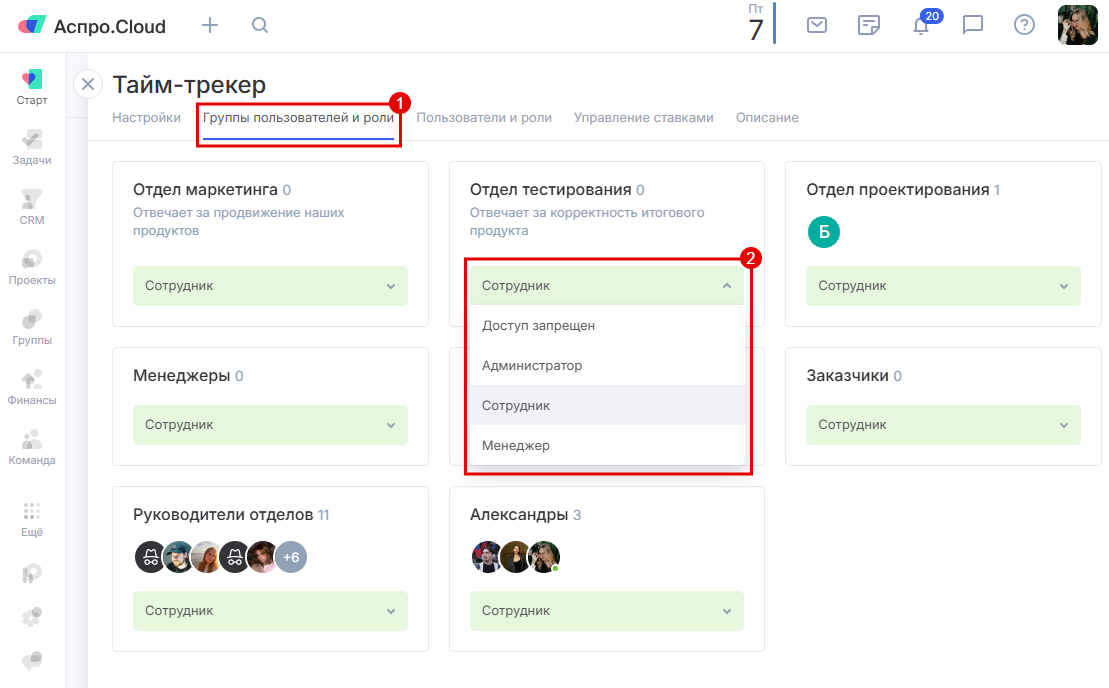This screenshot has width=1109, height=688.
Task: Switch to the Настройки tab
Action: (146, 118)
